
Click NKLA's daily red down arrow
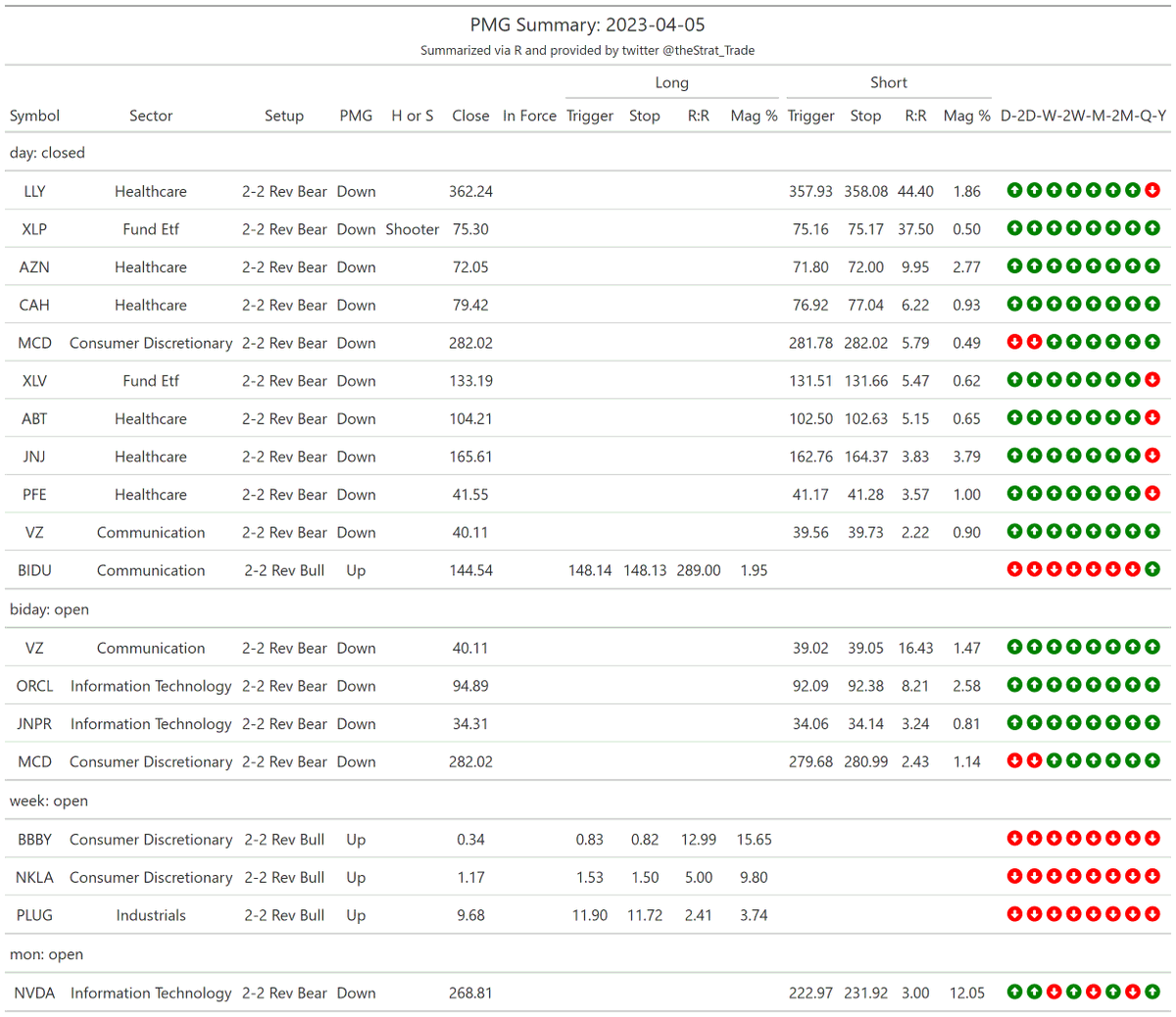[1015, 878]
